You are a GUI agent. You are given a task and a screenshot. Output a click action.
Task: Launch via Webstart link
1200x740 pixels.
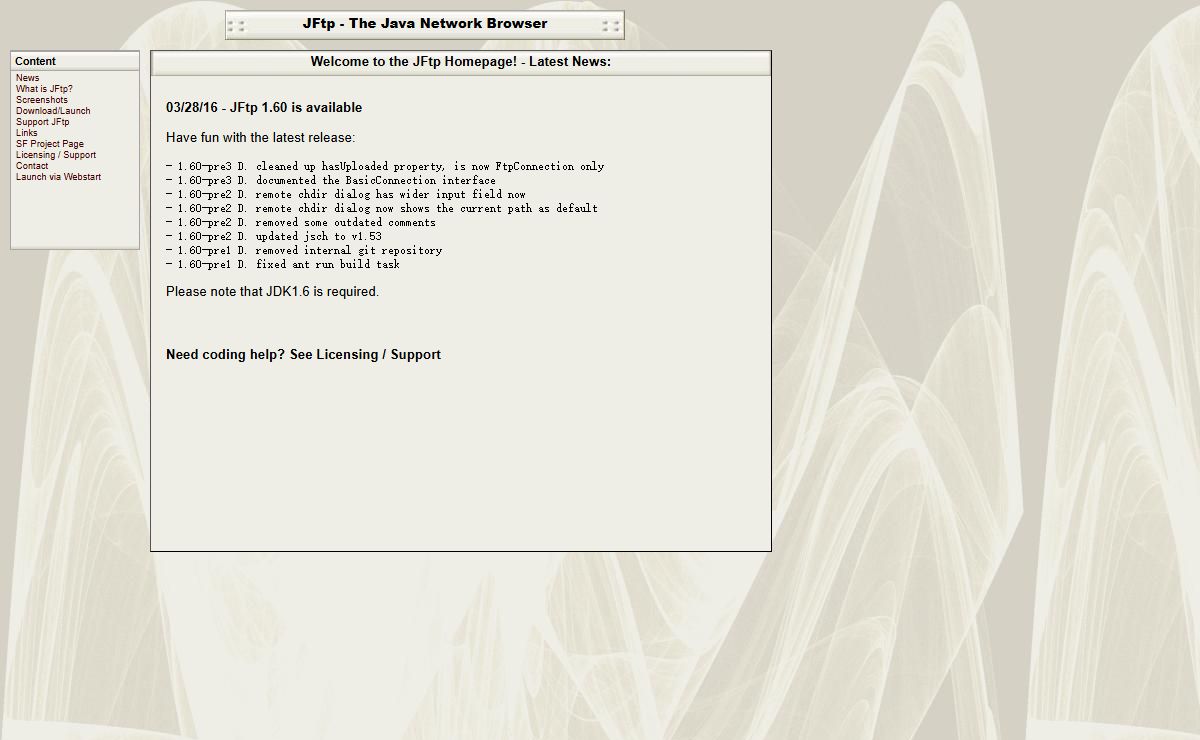tap(58, 177)
